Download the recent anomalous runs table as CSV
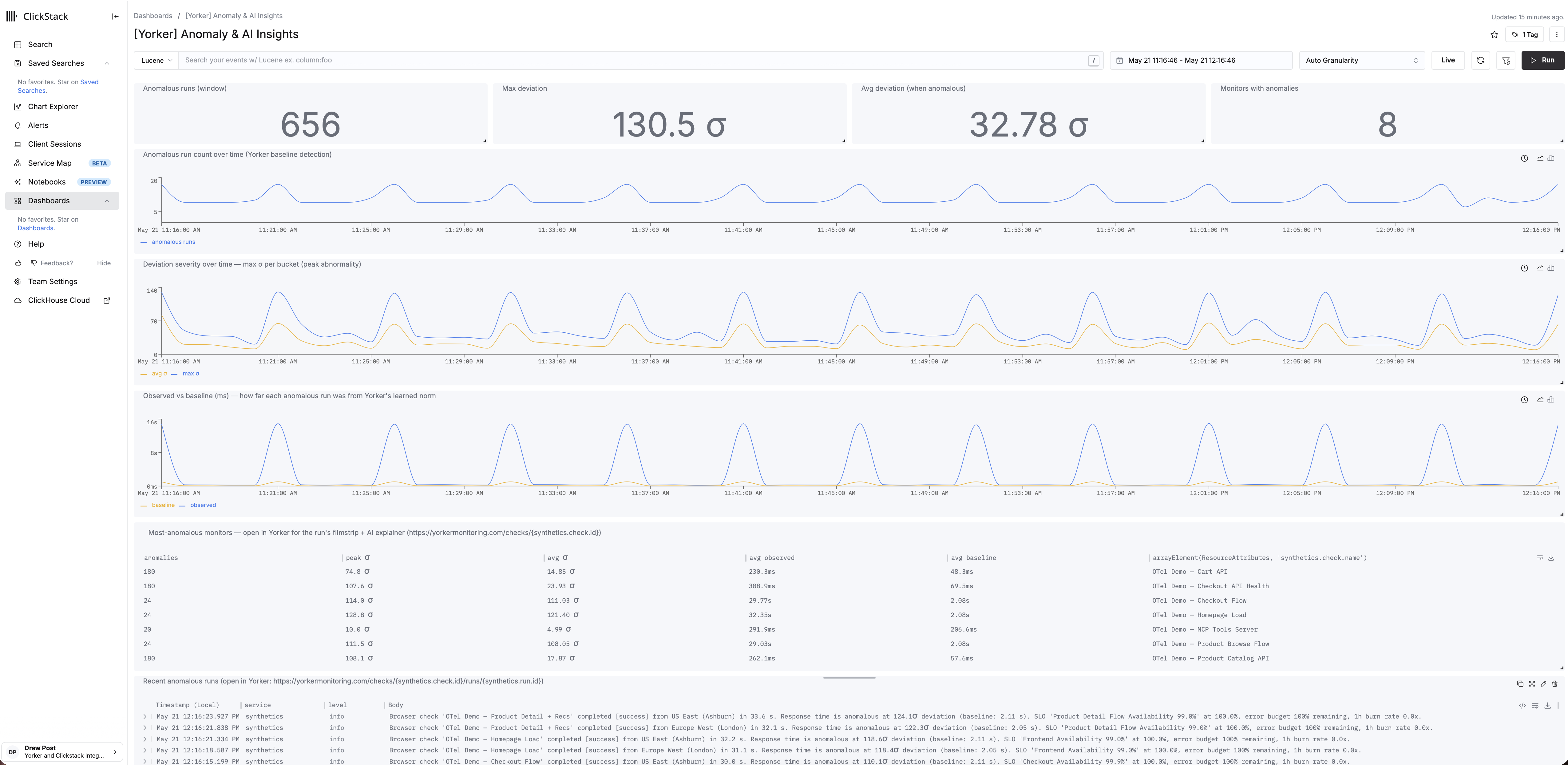Screen dimensions: 1568x765 click(1547, 706)
